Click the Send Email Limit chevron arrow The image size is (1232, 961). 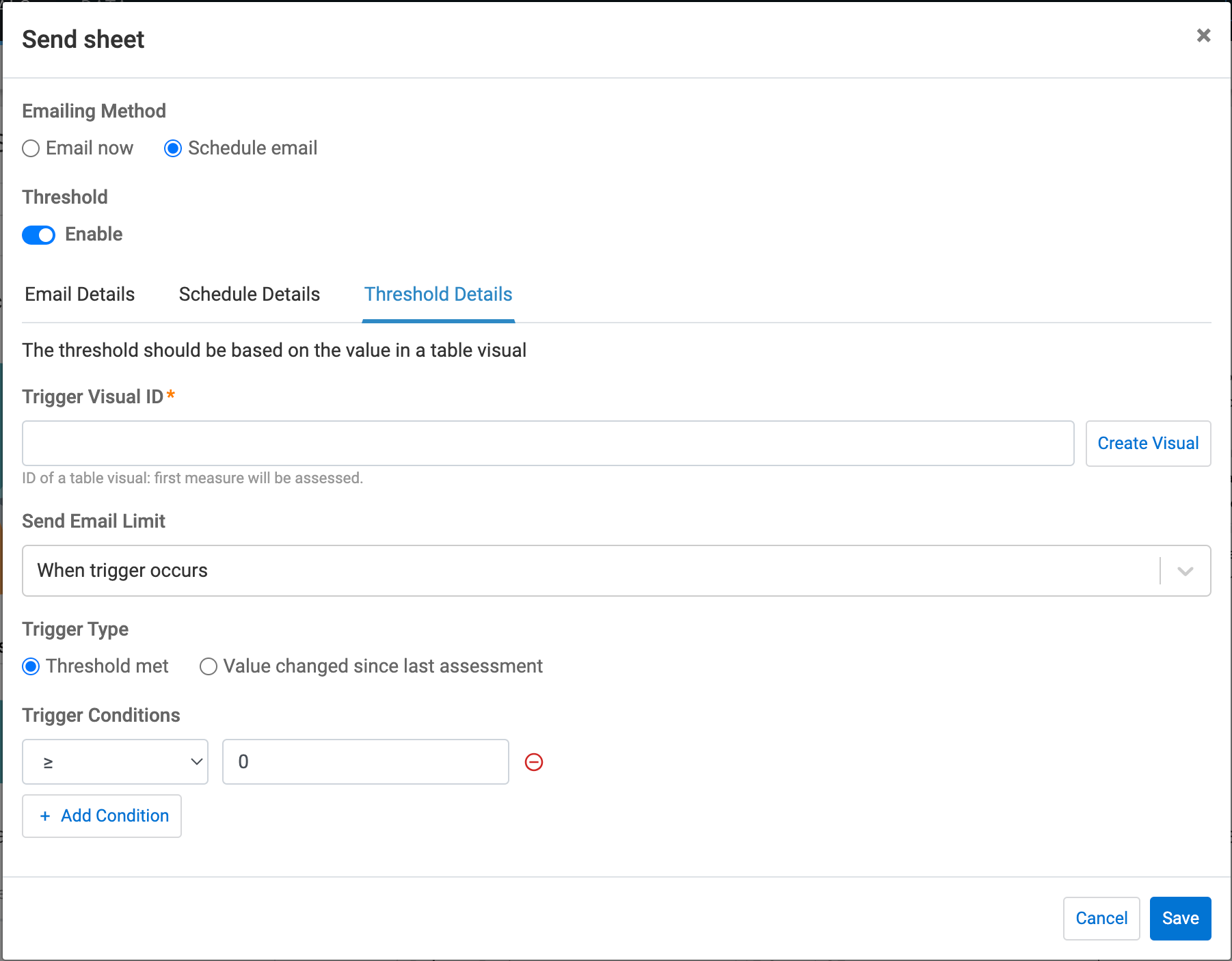(1186, 571)
